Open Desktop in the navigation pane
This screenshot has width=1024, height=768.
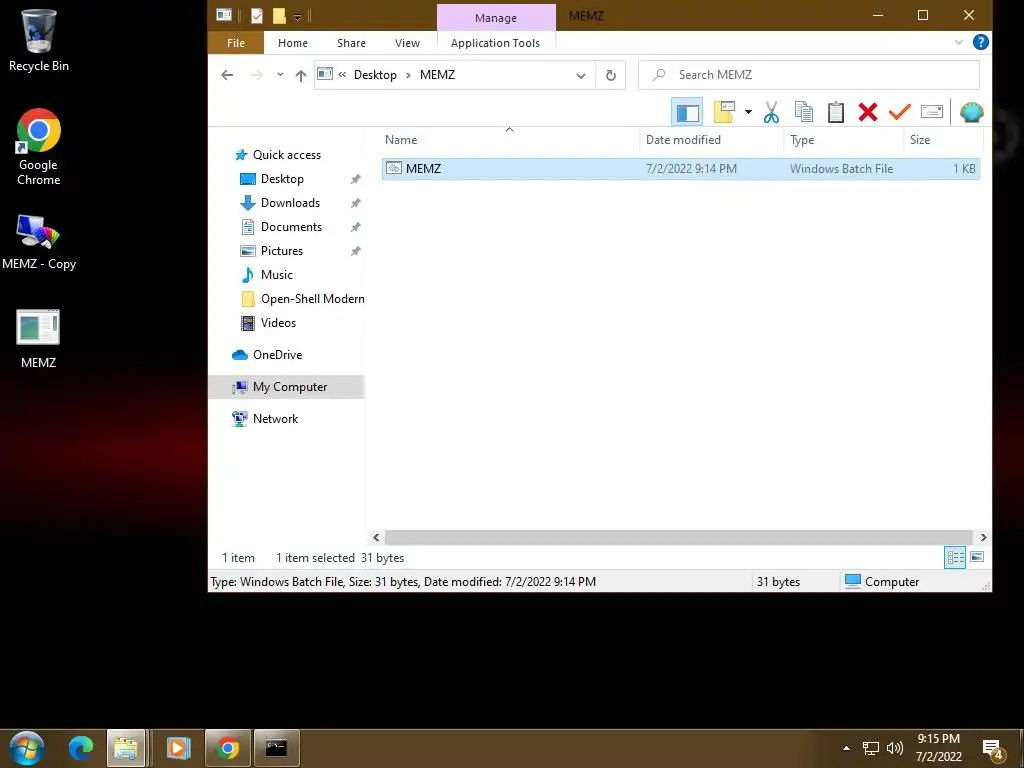tap(282, 179)
